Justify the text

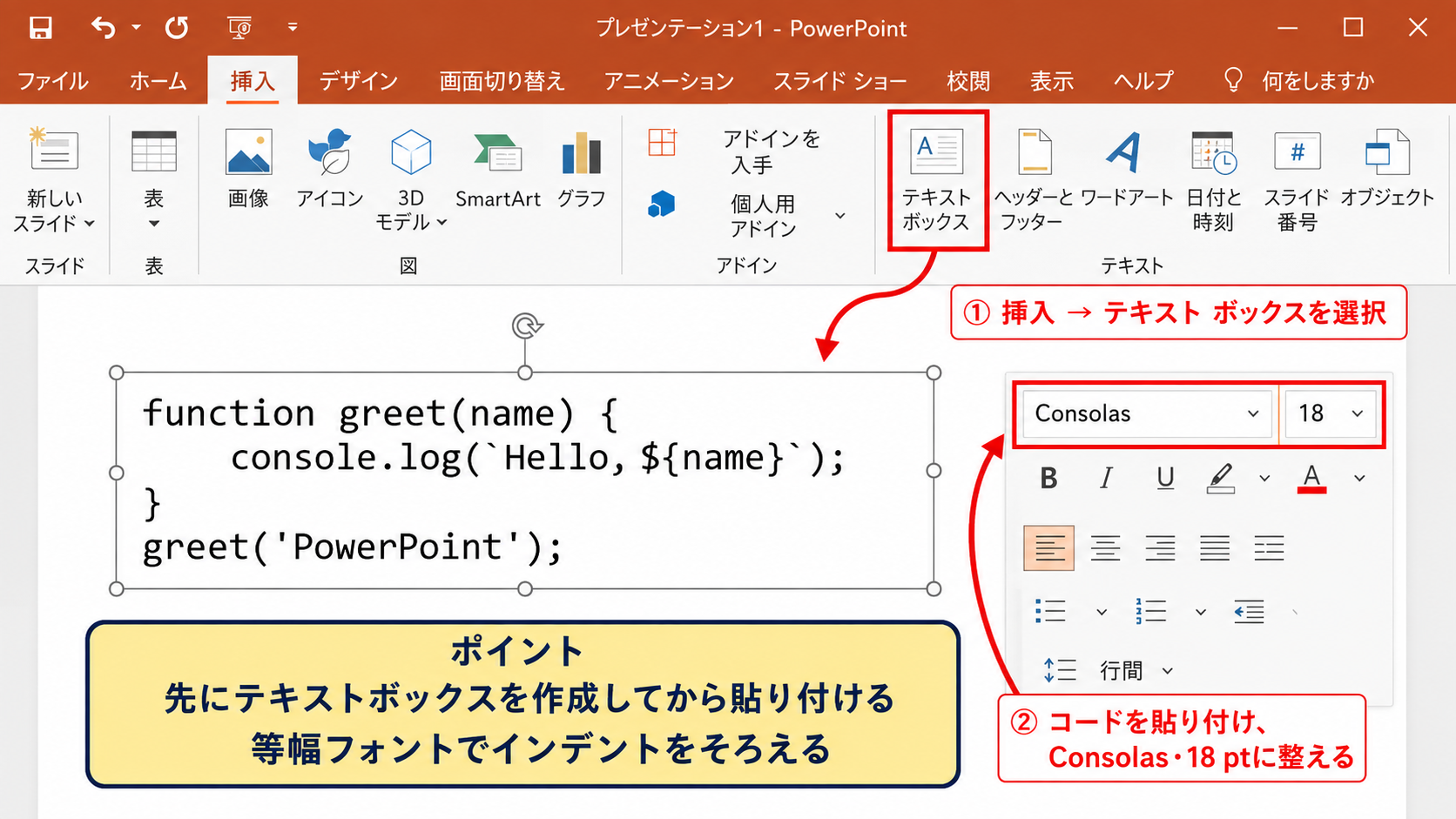coord(1215,548)
